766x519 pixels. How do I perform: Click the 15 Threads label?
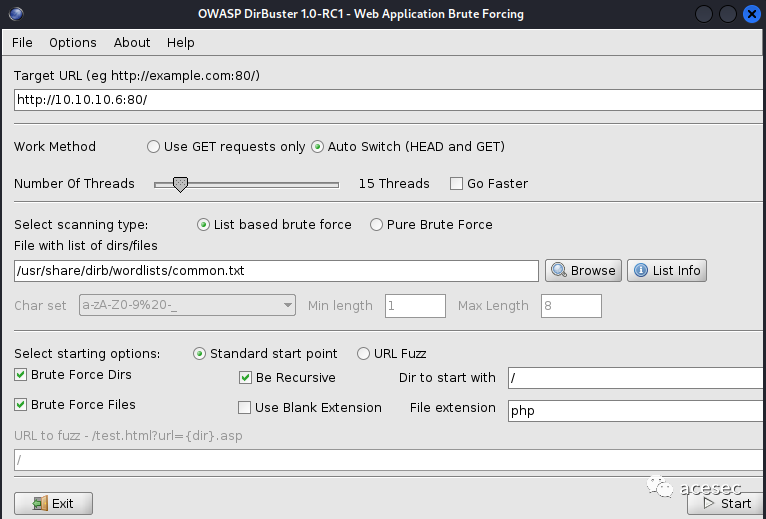[x=394, y=184]
